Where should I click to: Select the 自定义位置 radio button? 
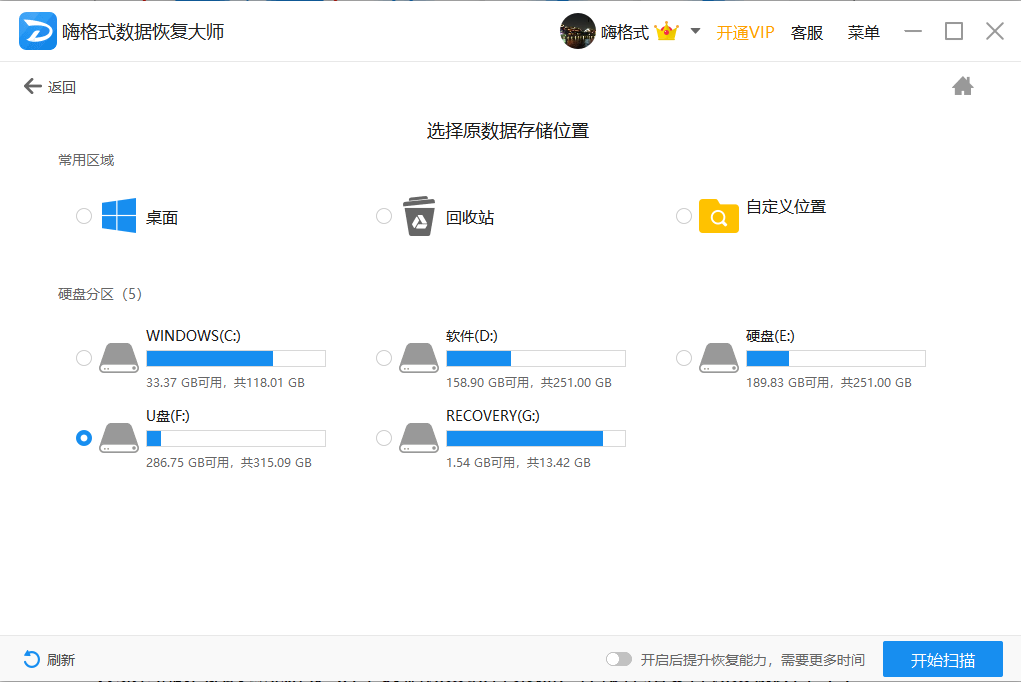pos(684,216)
